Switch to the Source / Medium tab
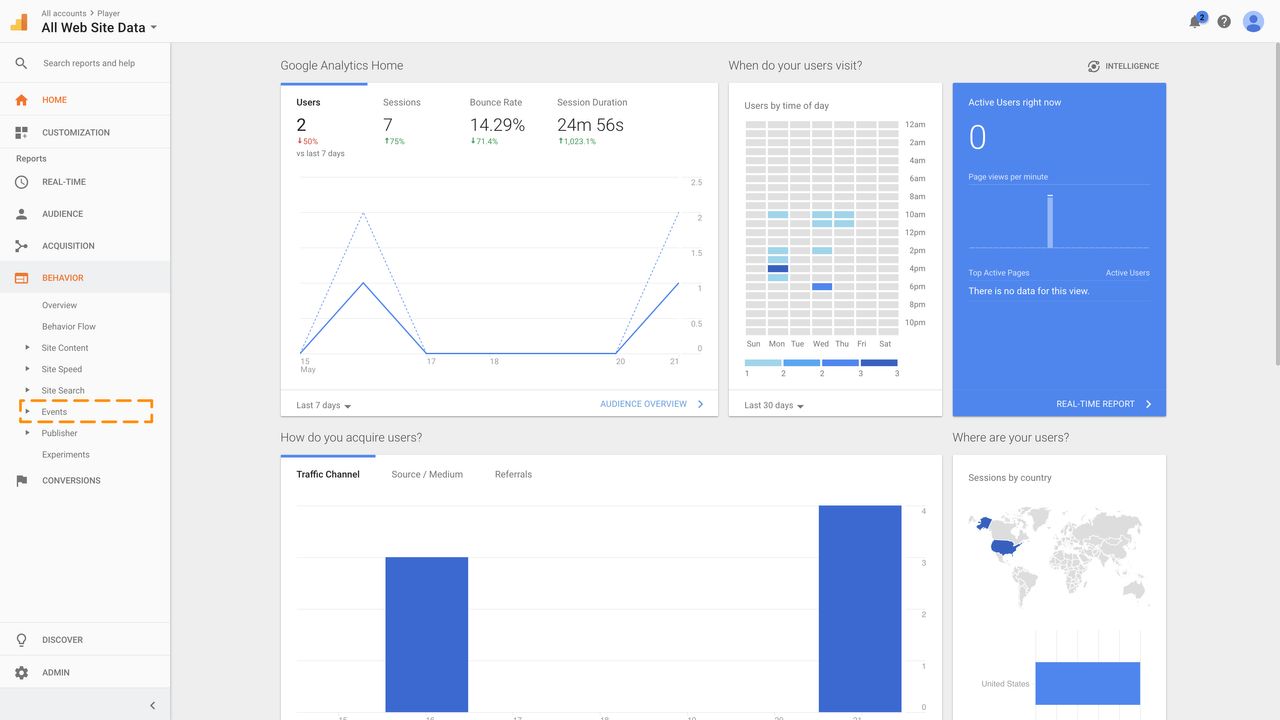The height and width of the screenshot is (720, 1280). (x=427, y=474)
